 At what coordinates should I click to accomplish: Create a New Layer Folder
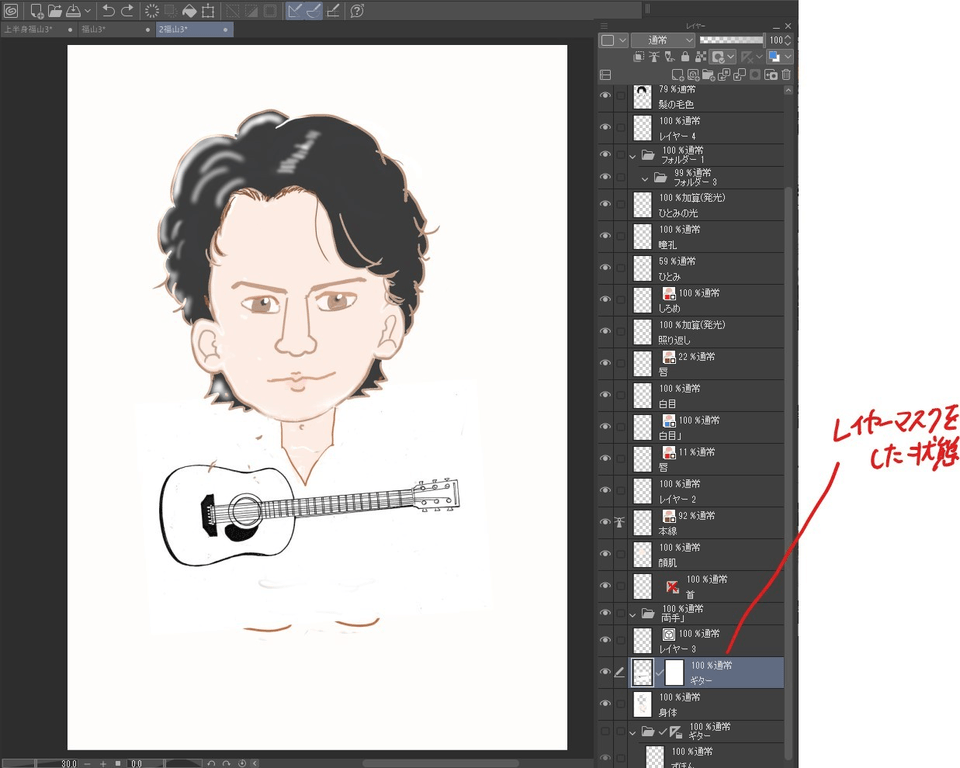[x=708, y=75]
